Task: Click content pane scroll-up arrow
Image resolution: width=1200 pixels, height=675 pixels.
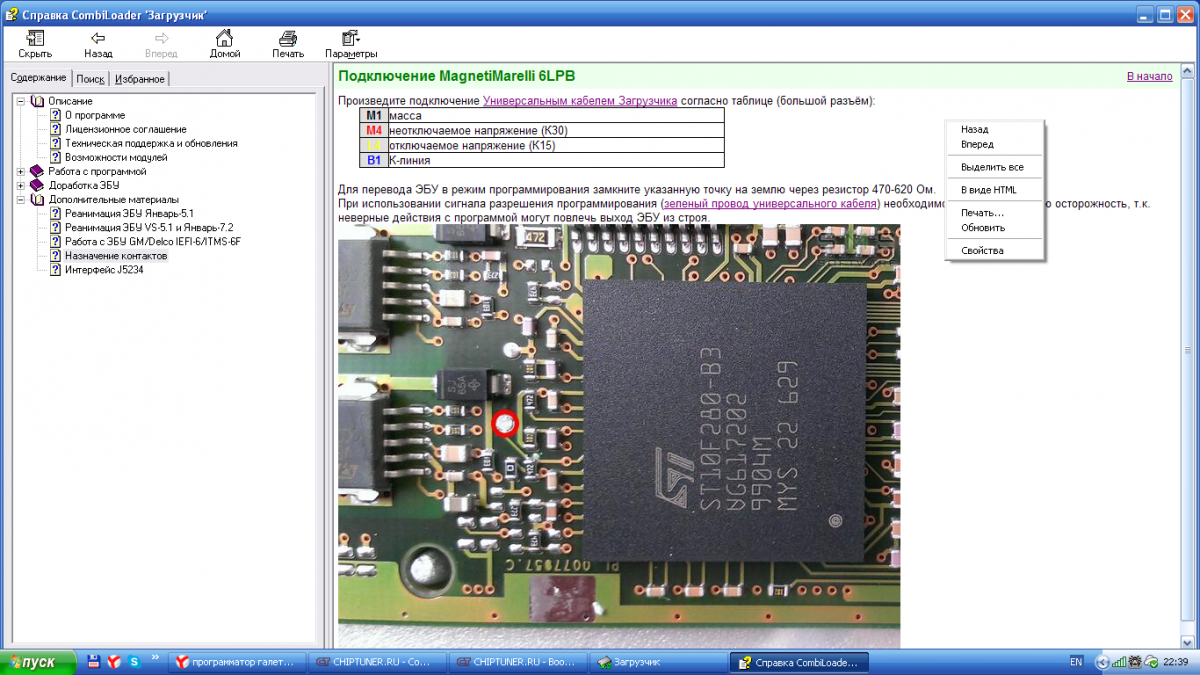Action: coord(1188,71)
